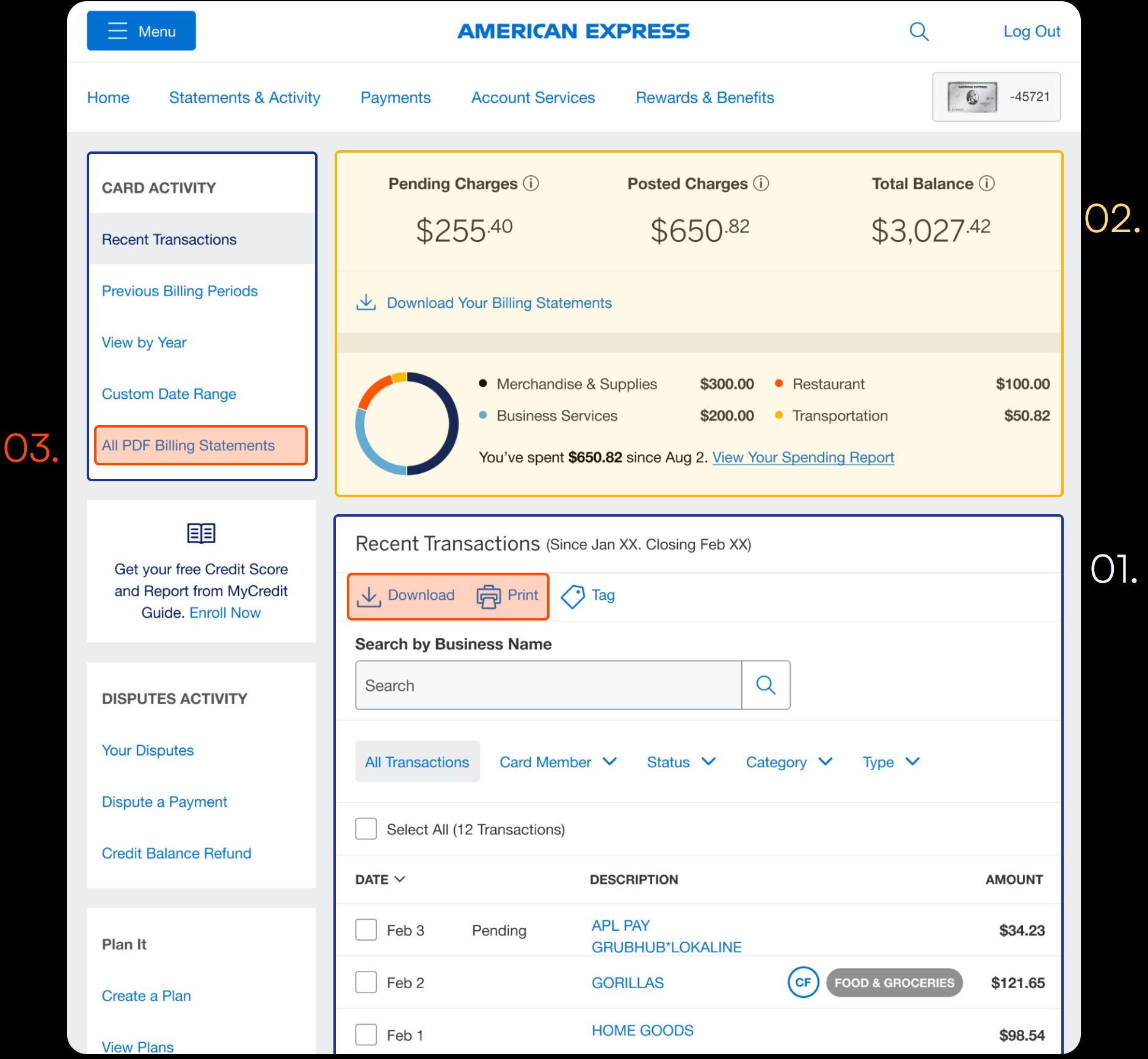Click Create a Plan
Screen dimensions: 1148x1059
[147, 995]
